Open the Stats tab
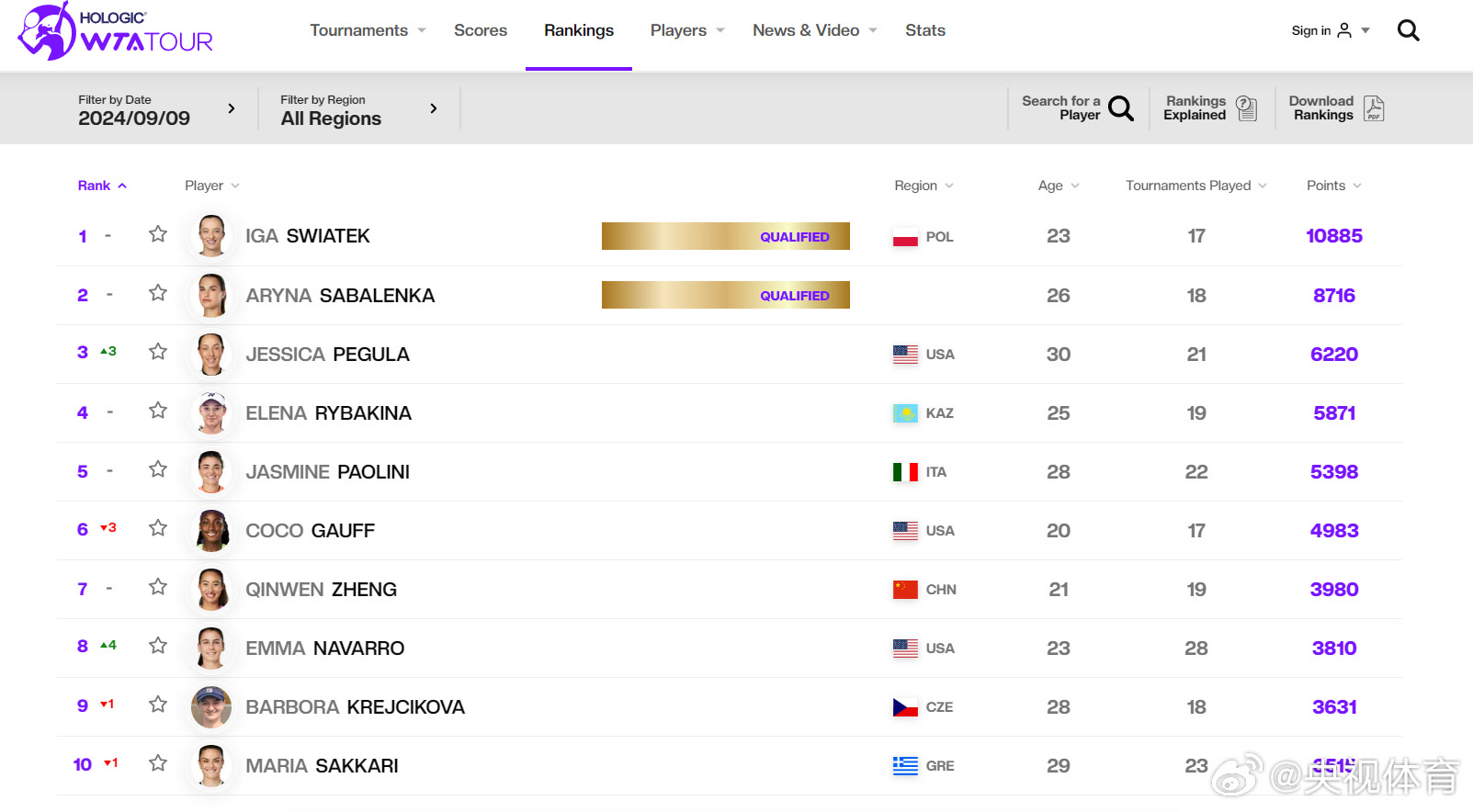 coord(925,30)
